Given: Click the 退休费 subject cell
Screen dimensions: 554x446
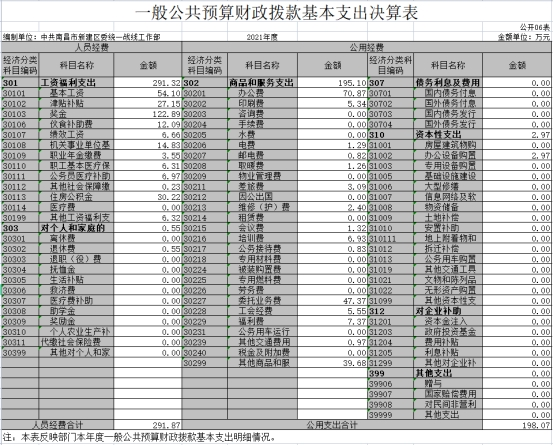Looking at the screenshot, I should coord(76,249).
